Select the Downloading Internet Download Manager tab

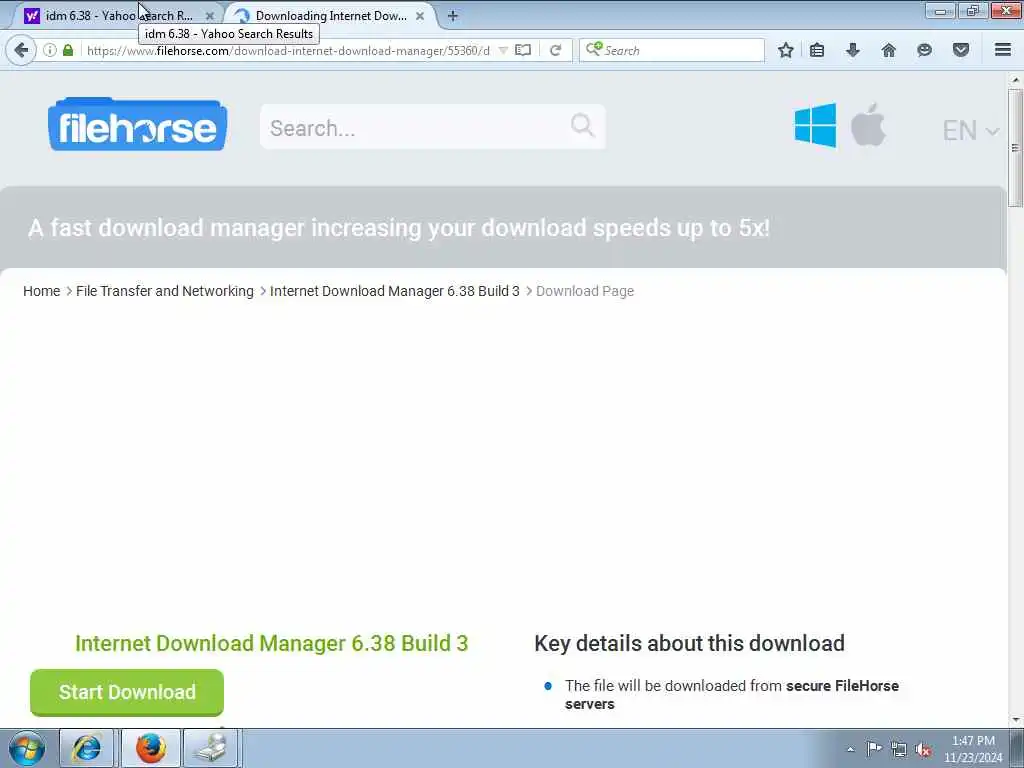coord(331,16)
